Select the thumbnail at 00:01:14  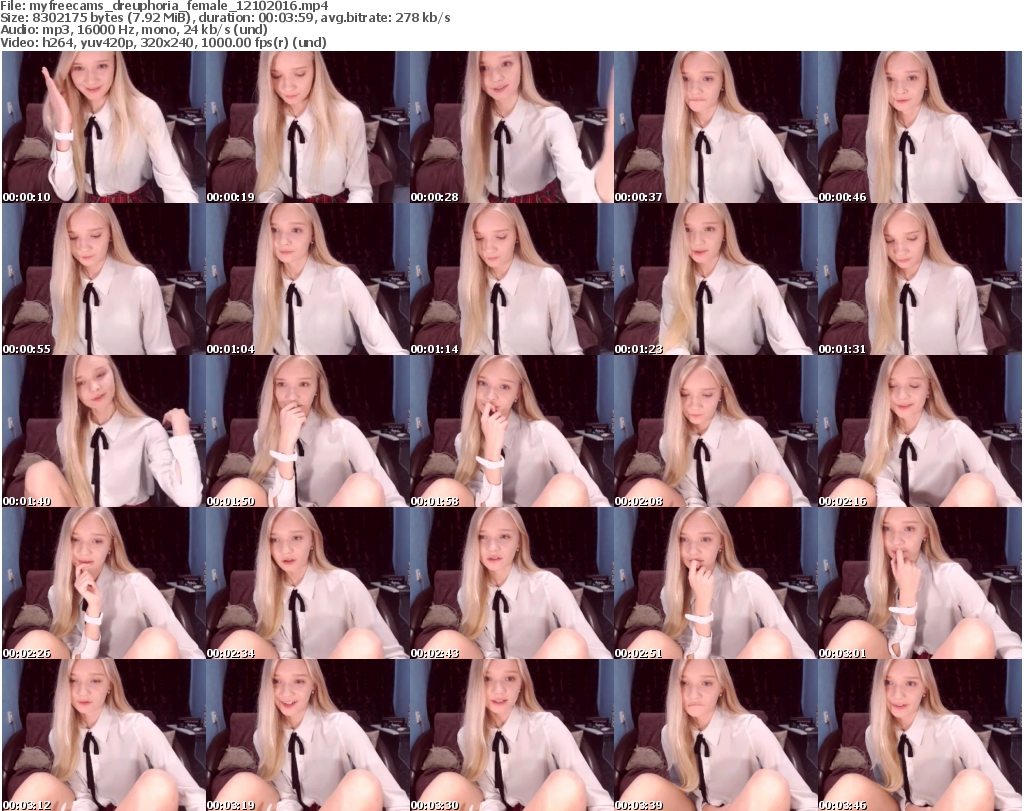click(510, 279)
